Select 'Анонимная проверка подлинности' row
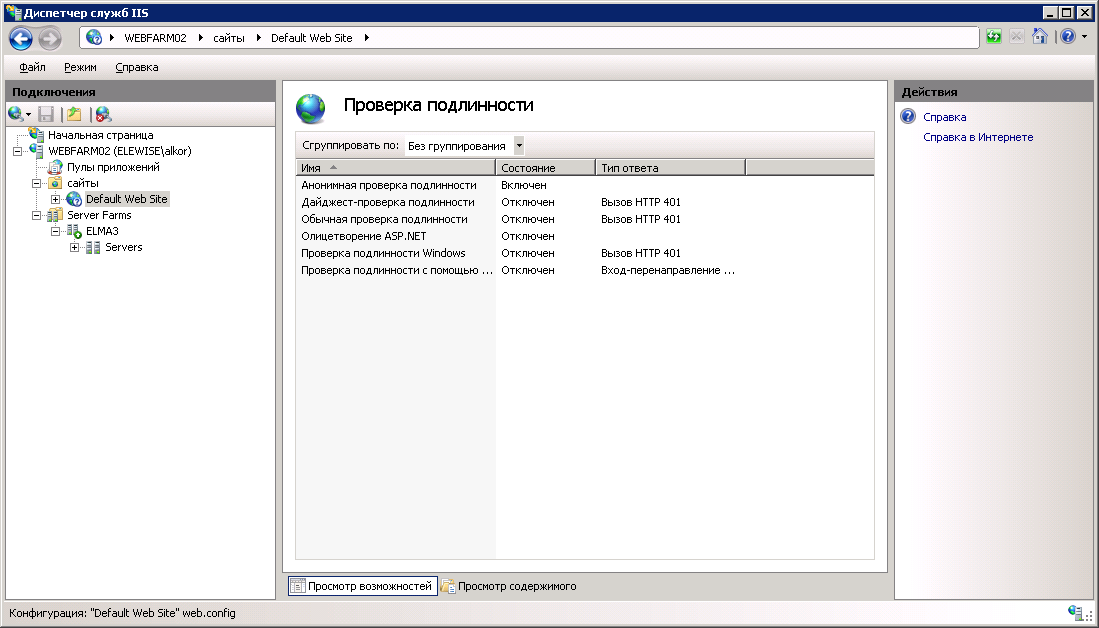Screen dimensions: 1099x628 click(388, 185)
